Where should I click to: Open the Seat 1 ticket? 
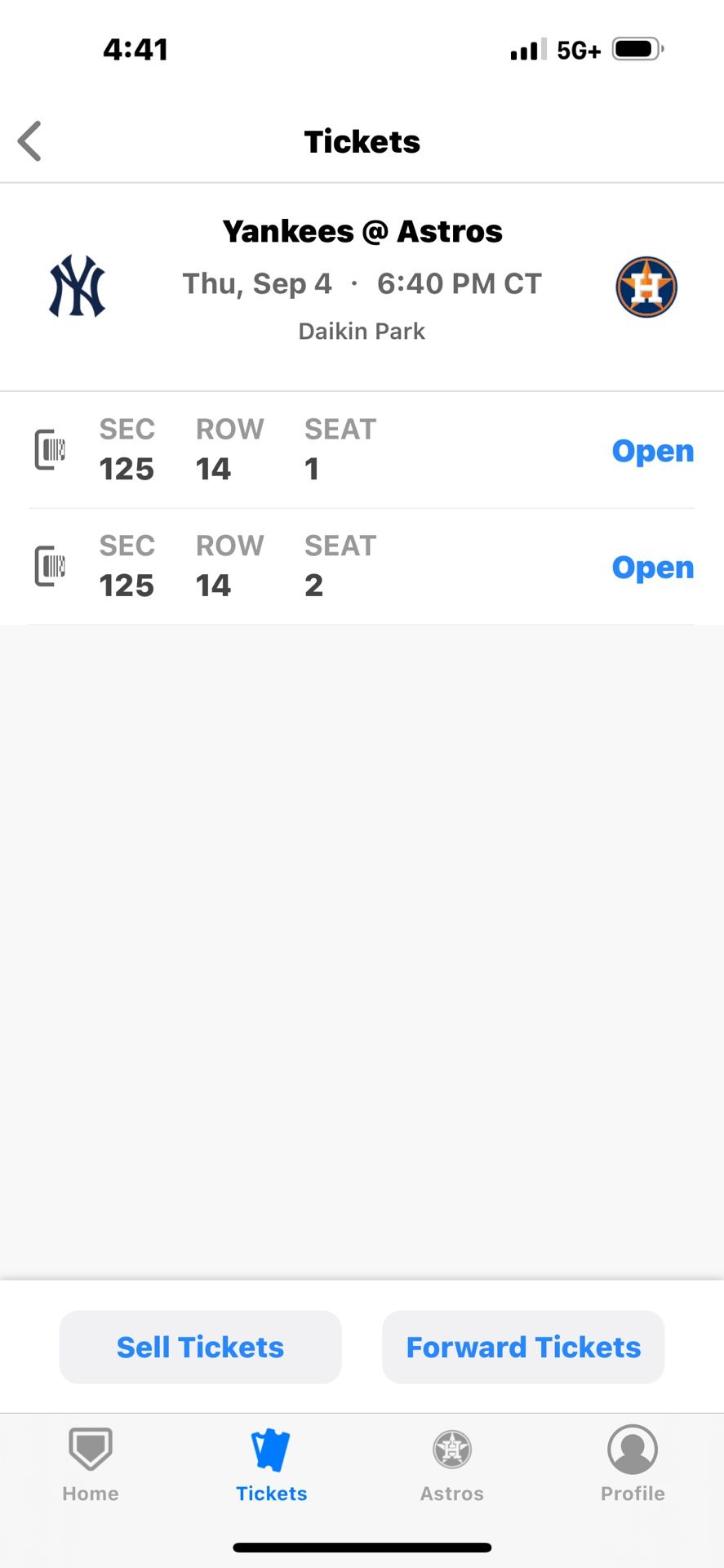652,451
